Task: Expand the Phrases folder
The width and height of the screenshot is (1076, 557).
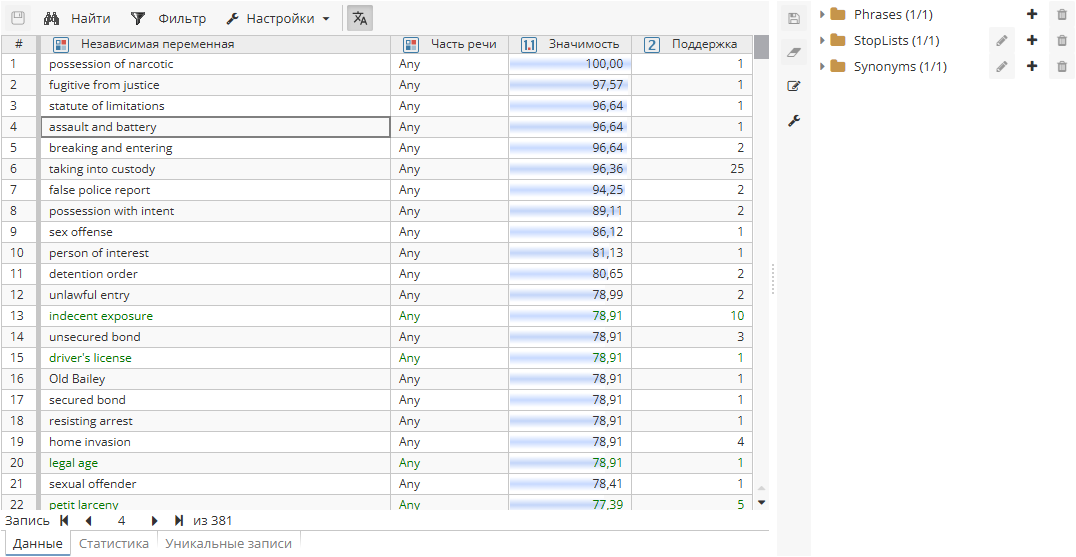Action: [x=822, y=14]
